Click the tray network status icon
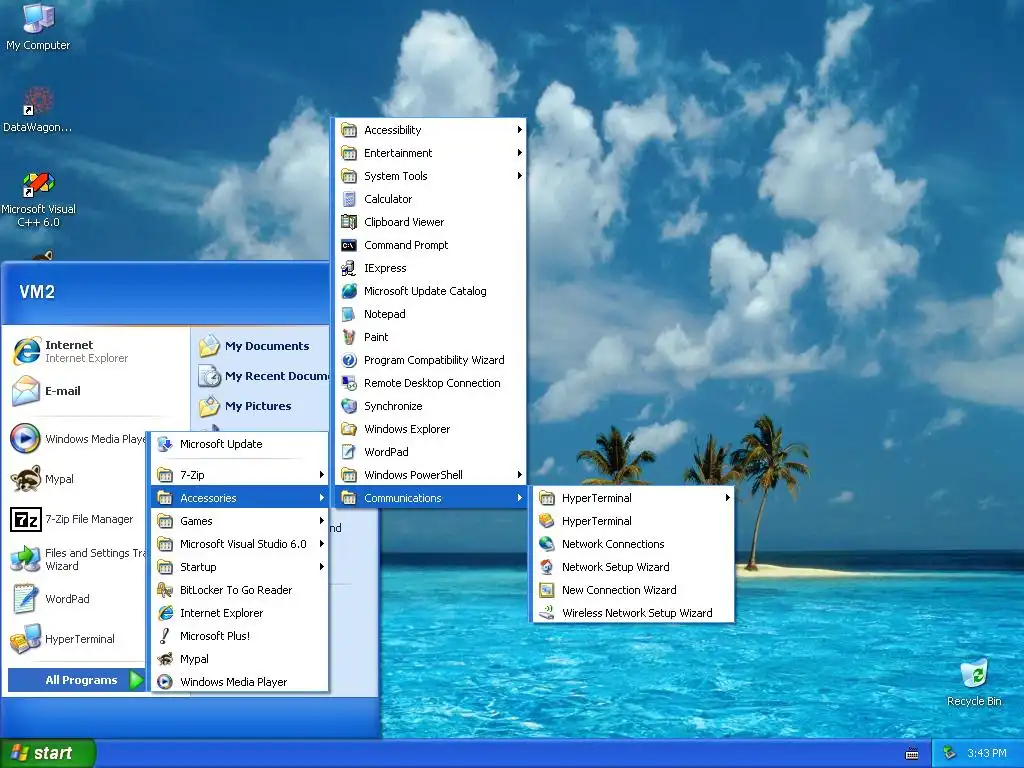 pyautogui.click(x=949, y=753)
